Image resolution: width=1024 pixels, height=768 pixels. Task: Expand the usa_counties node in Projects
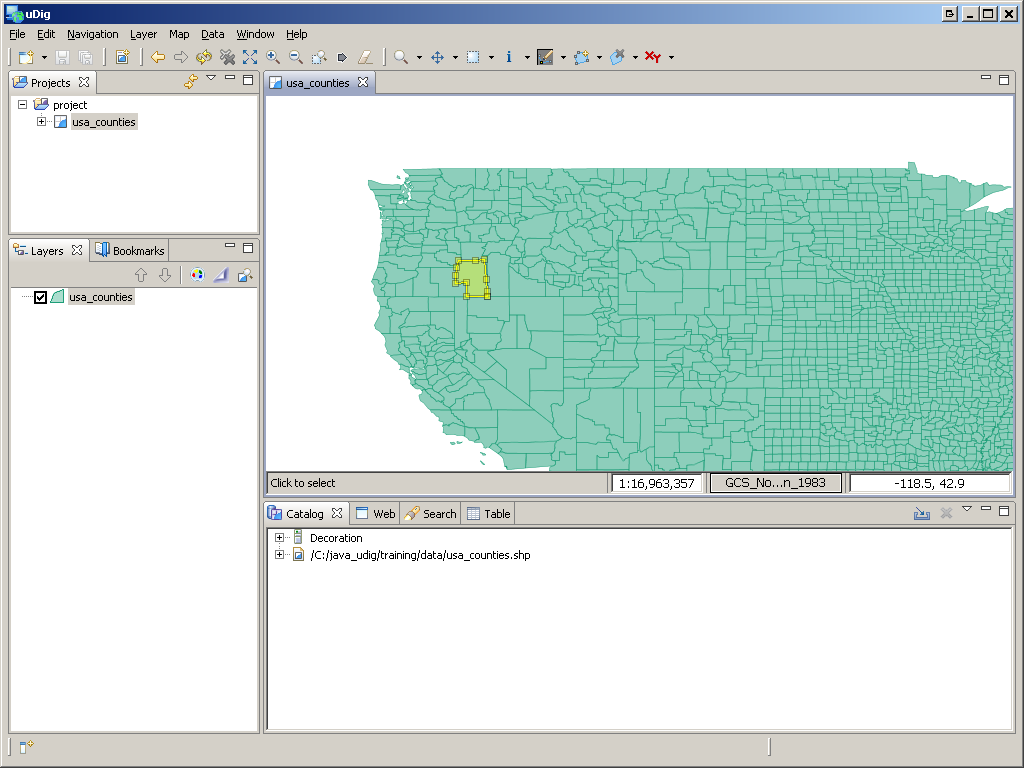(x=42, y=122)
